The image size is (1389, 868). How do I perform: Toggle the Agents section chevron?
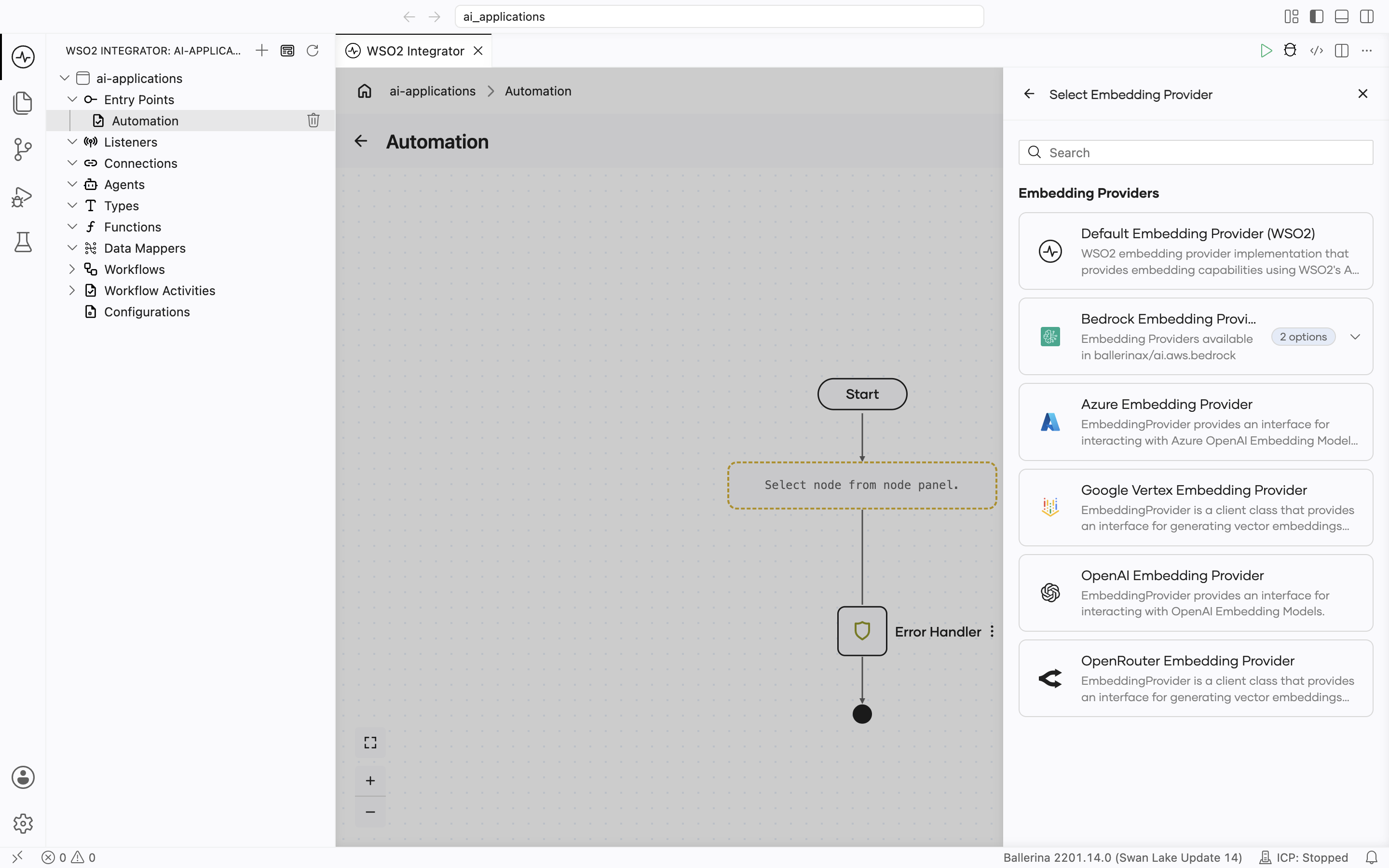click(72, 184)
